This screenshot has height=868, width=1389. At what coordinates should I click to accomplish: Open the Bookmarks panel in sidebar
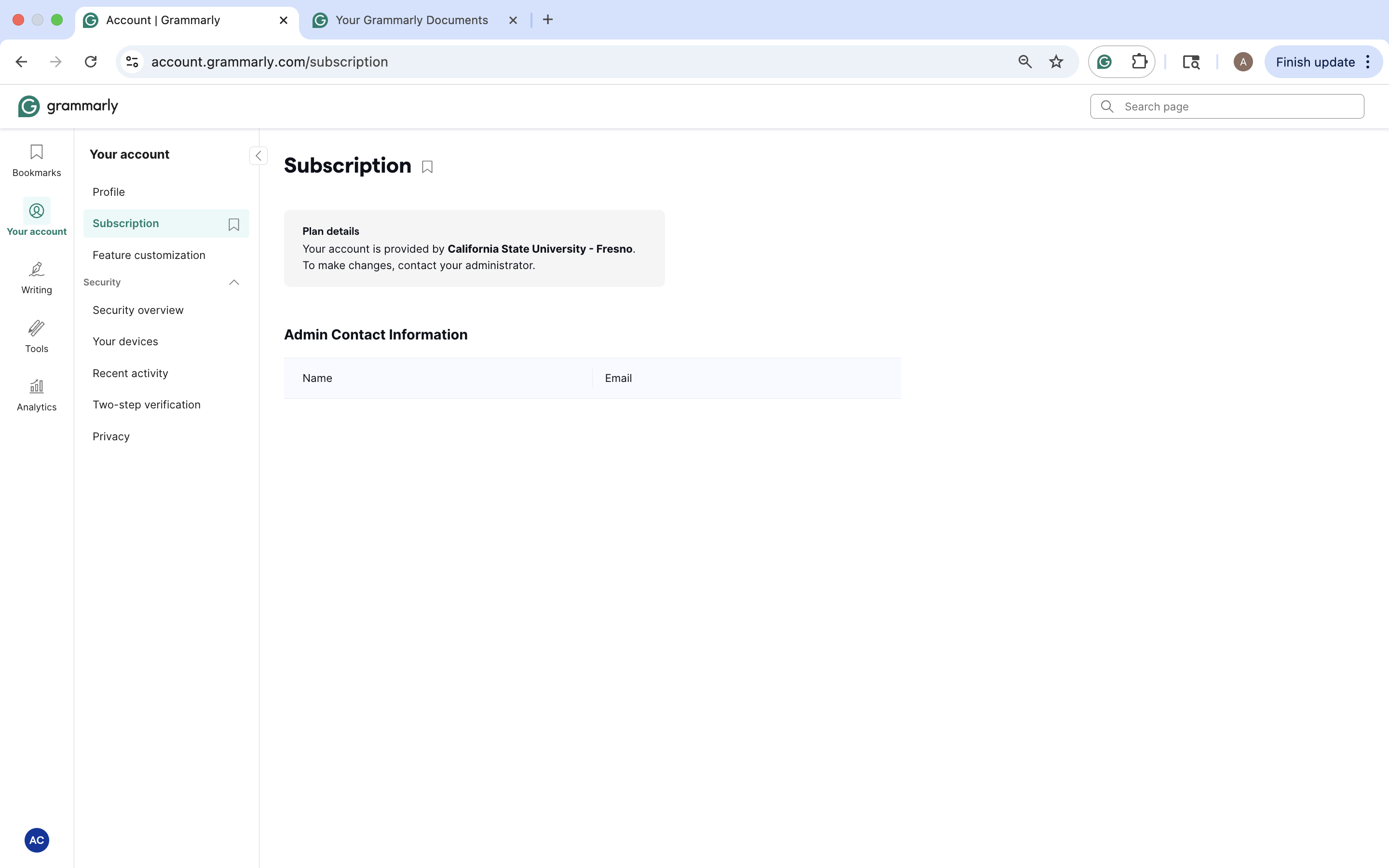36,160
